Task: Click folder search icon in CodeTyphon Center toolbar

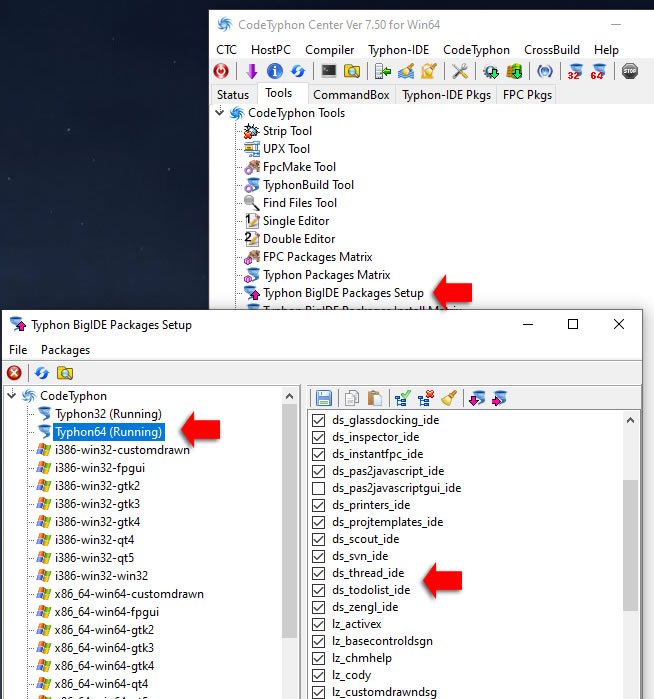Action: pos(352,71)
